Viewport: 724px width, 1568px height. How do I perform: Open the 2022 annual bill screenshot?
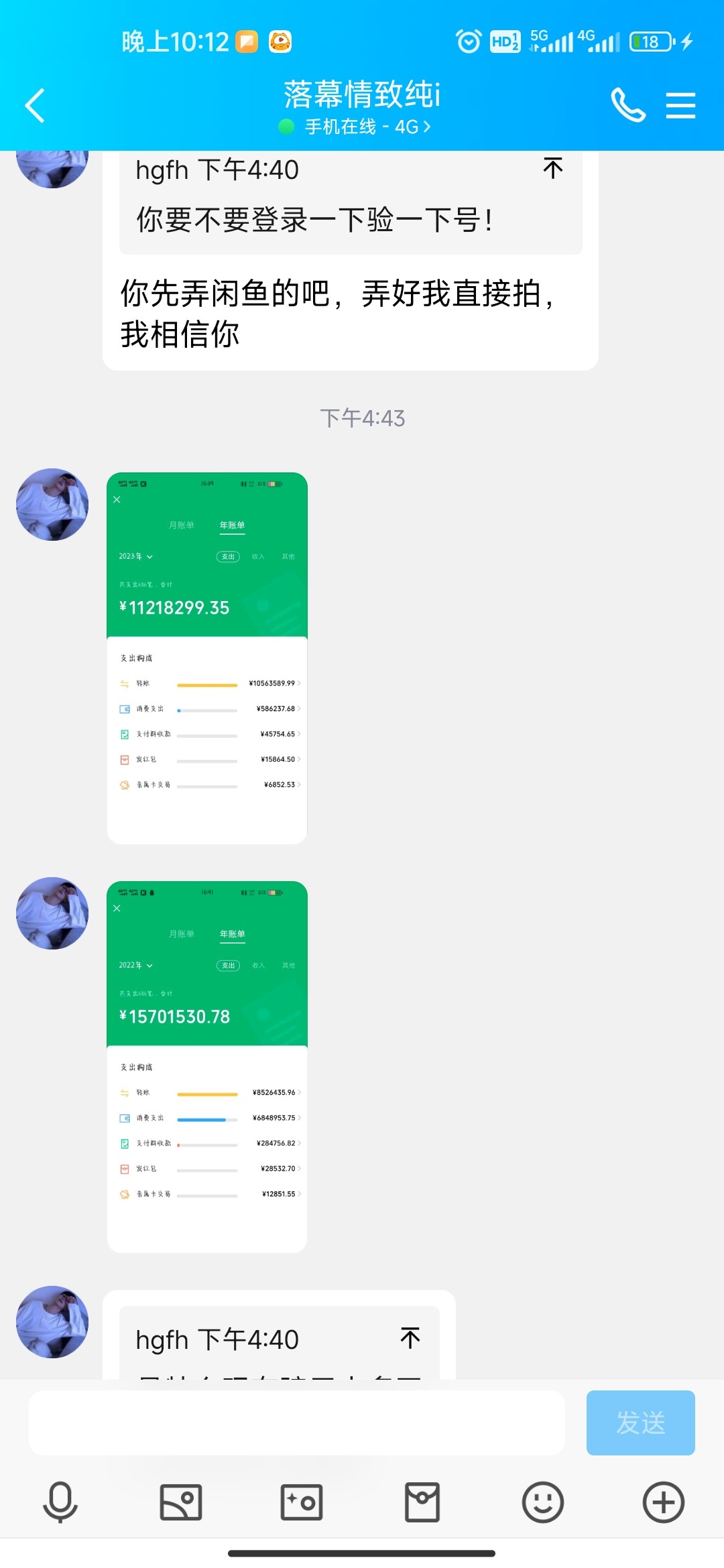[207, 1067]
